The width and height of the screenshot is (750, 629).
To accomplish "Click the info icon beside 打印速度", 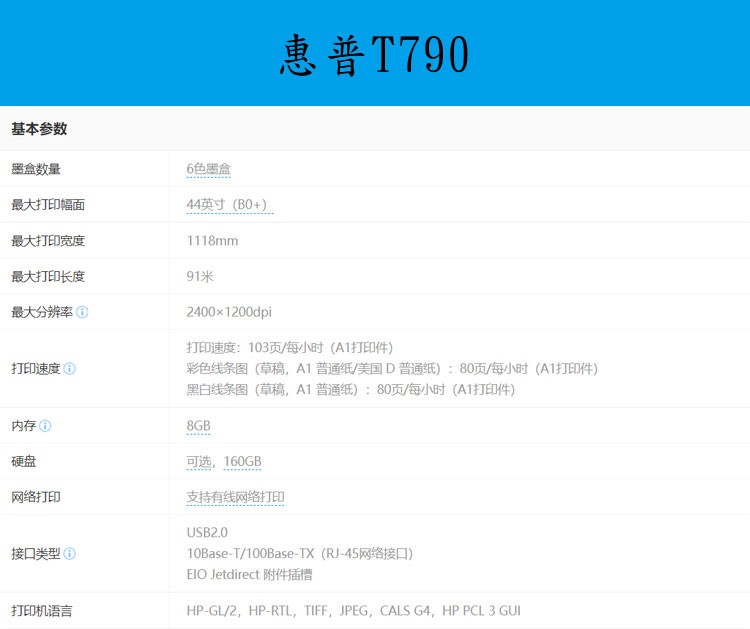I will click(69, 369).
